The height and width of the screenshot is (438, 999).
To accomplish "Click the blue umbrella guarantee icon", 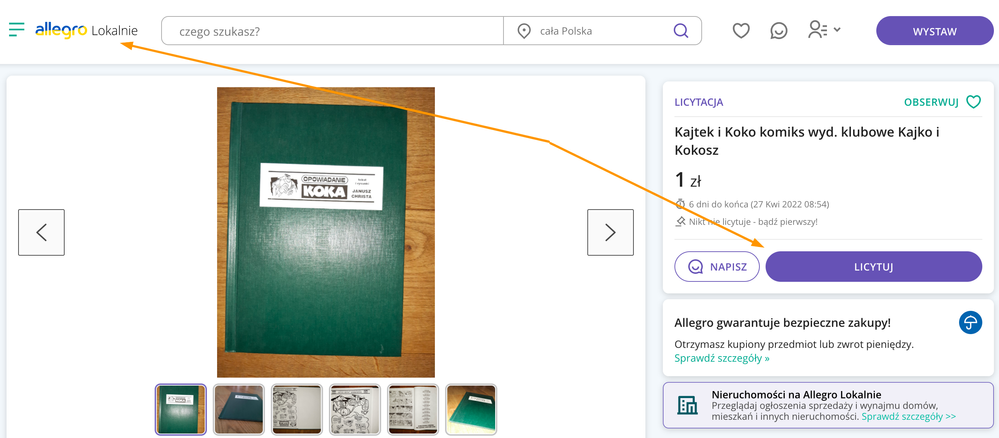I will click(x=969, y=322).
